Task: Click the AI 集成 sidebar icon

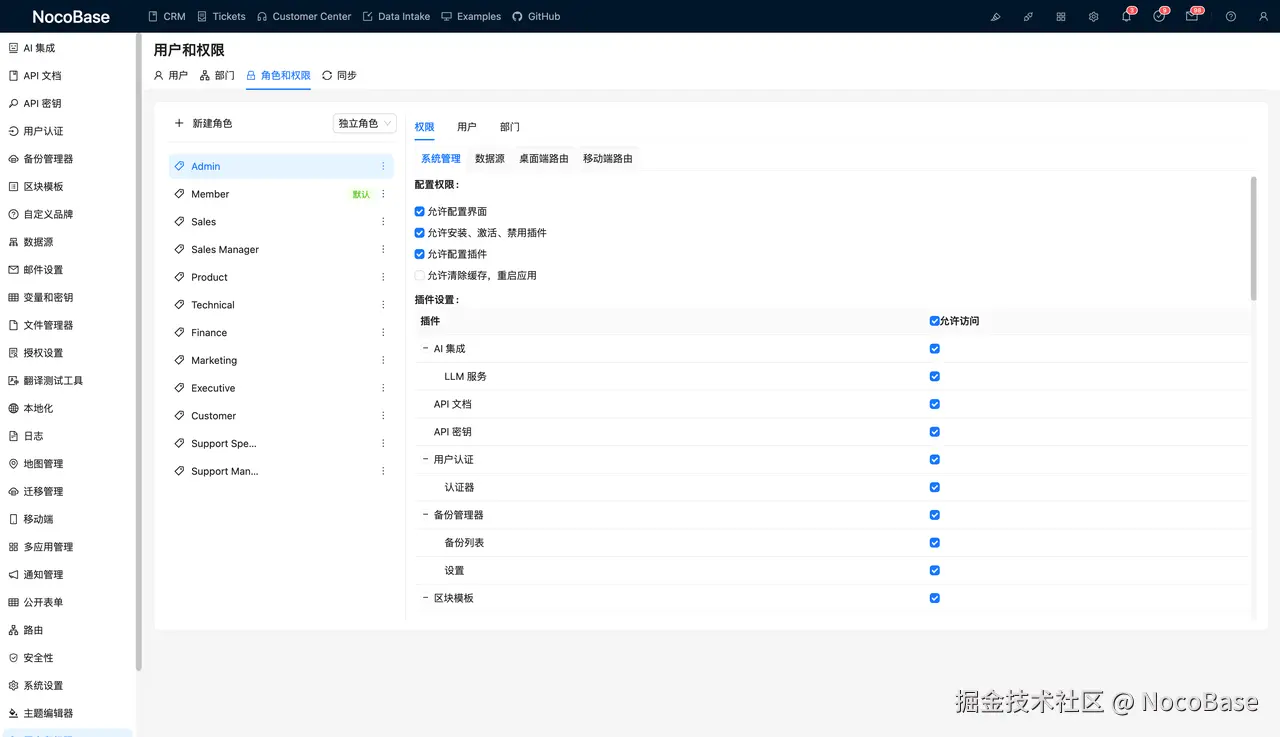Action: [x=13, y=48]
